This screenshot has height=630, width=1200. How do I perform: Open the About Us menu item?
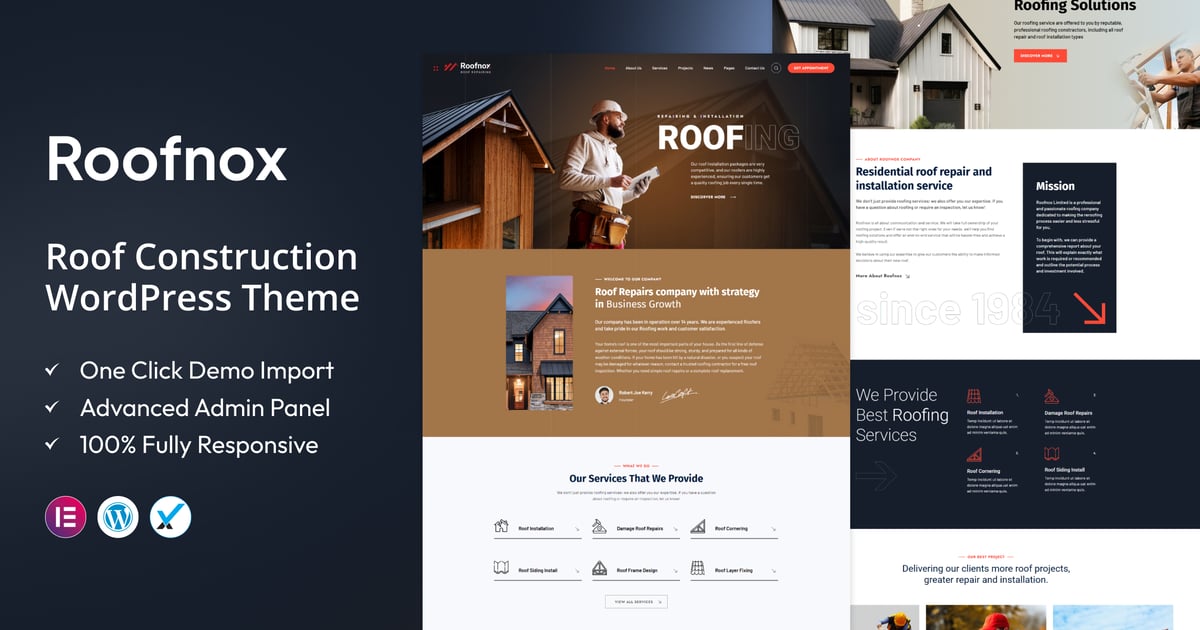[633, 68]
